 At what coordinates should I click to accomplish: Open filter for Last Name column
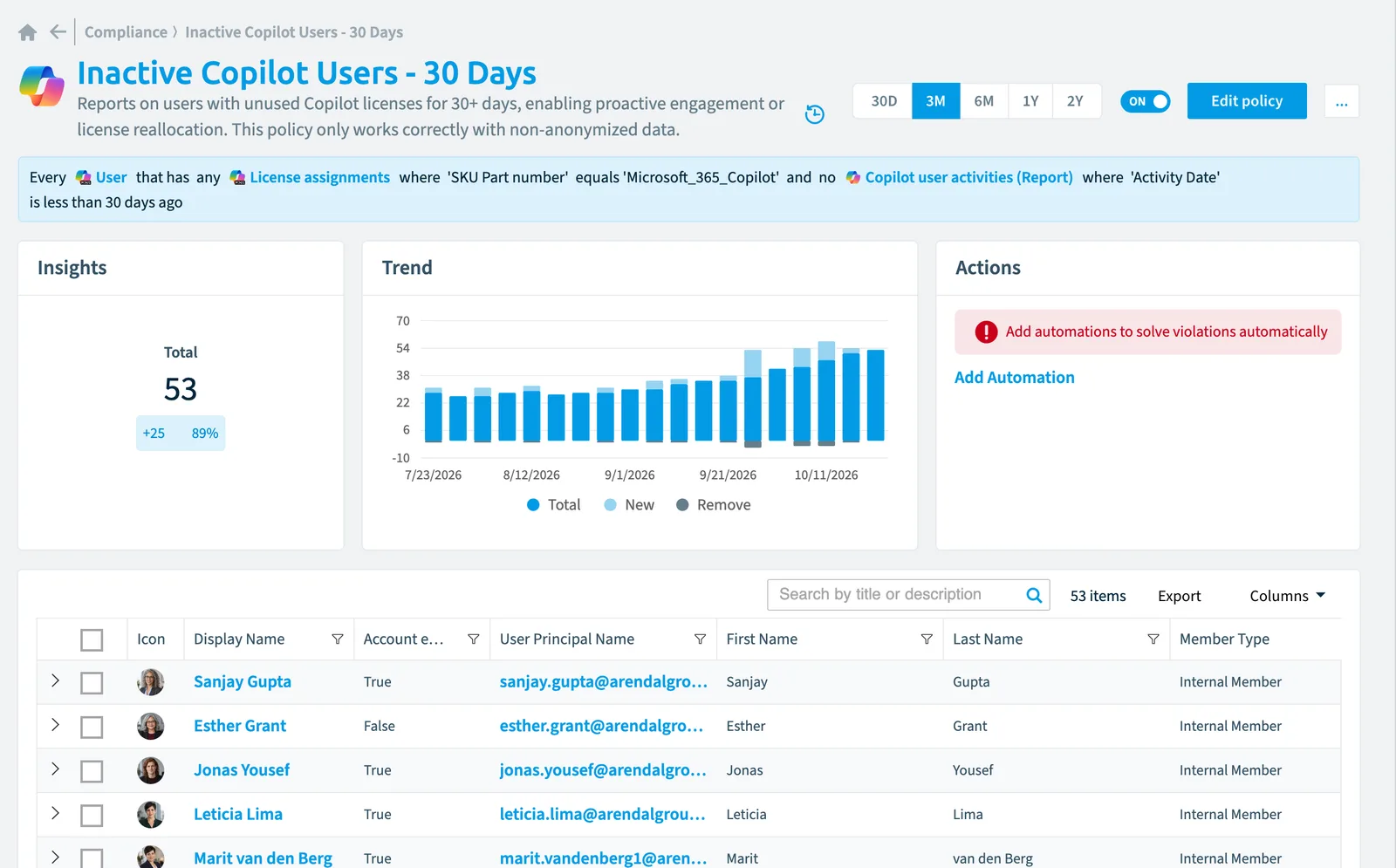[1153, 639]
